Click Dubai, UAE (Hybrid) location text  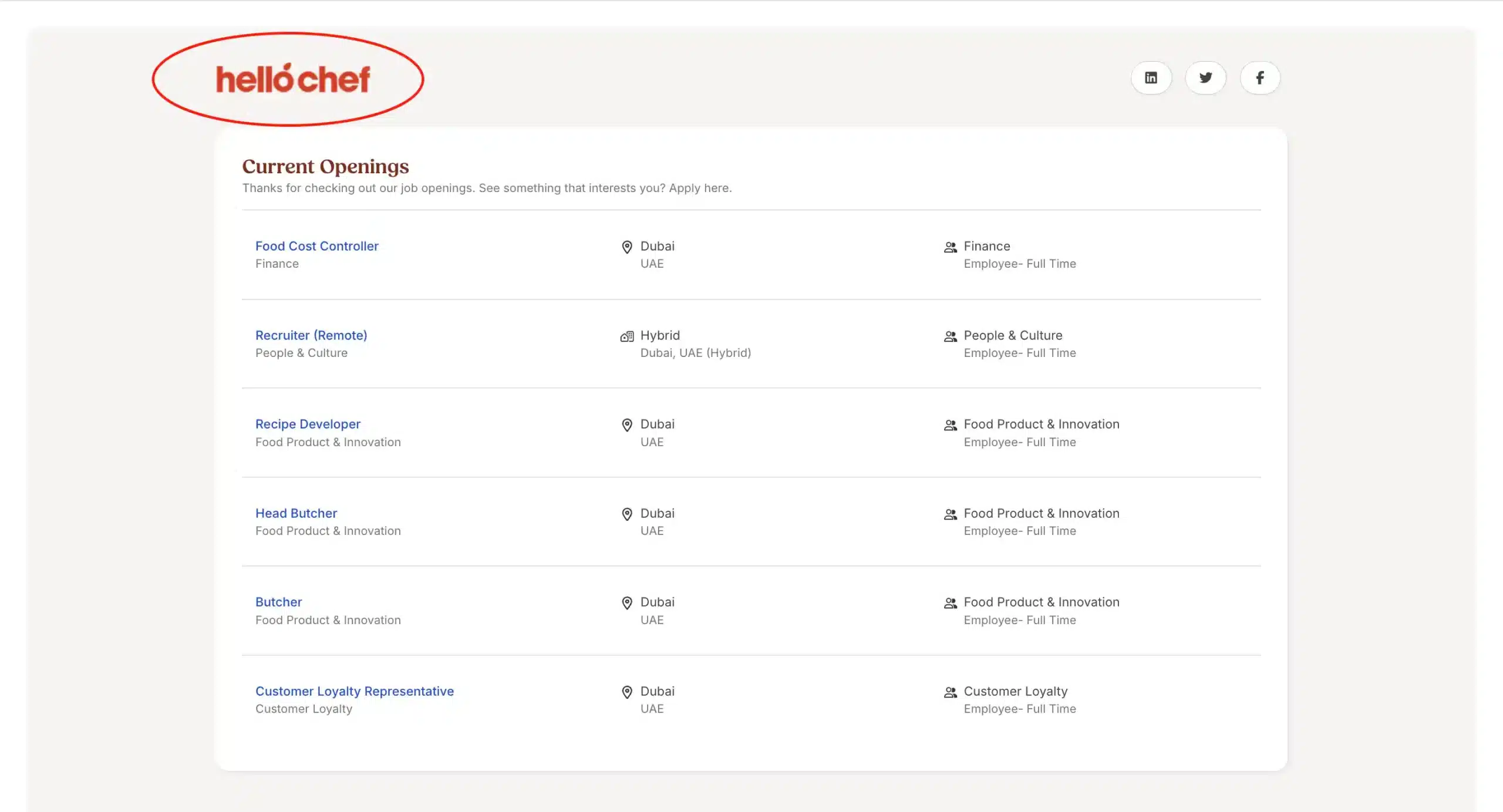pyautogui.click(x=695, y=353)
